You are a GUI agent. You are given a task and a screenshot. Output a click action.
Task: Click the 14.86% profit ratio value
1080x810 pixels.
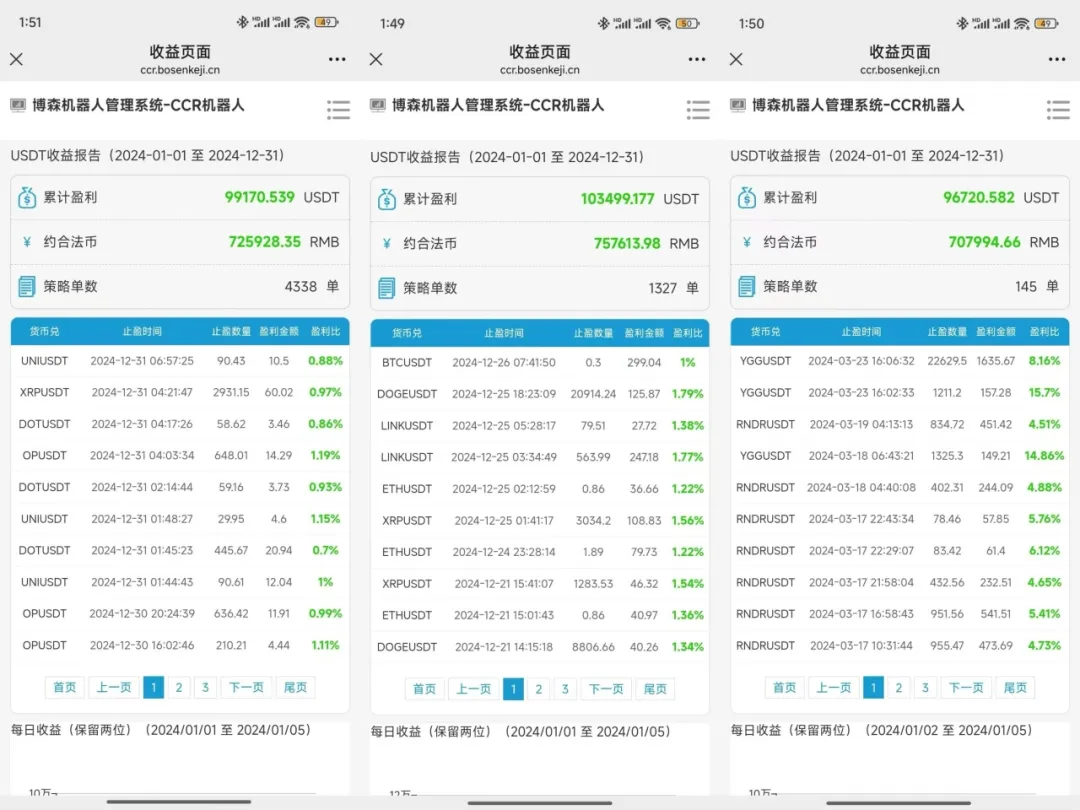pyautogui.click(x=1043, y=455)
